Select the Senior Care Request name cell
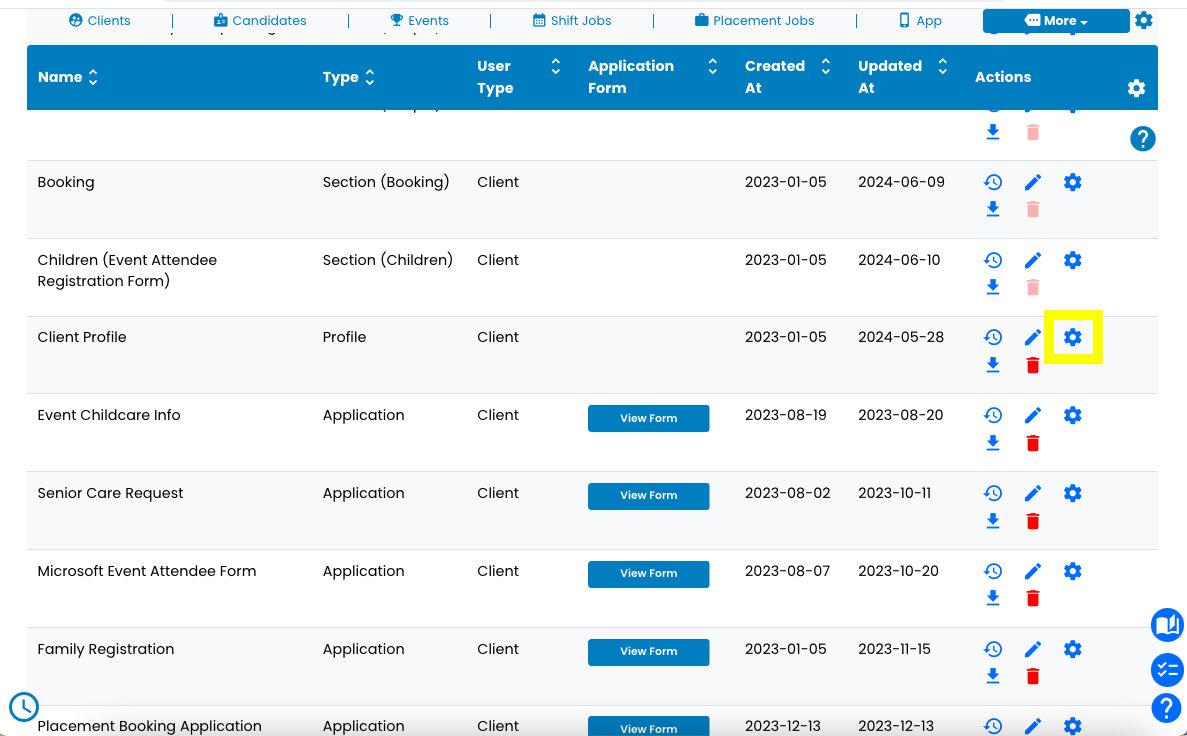Image resolution: width=1187 pixels, height=736 pixels. [111, 493]
